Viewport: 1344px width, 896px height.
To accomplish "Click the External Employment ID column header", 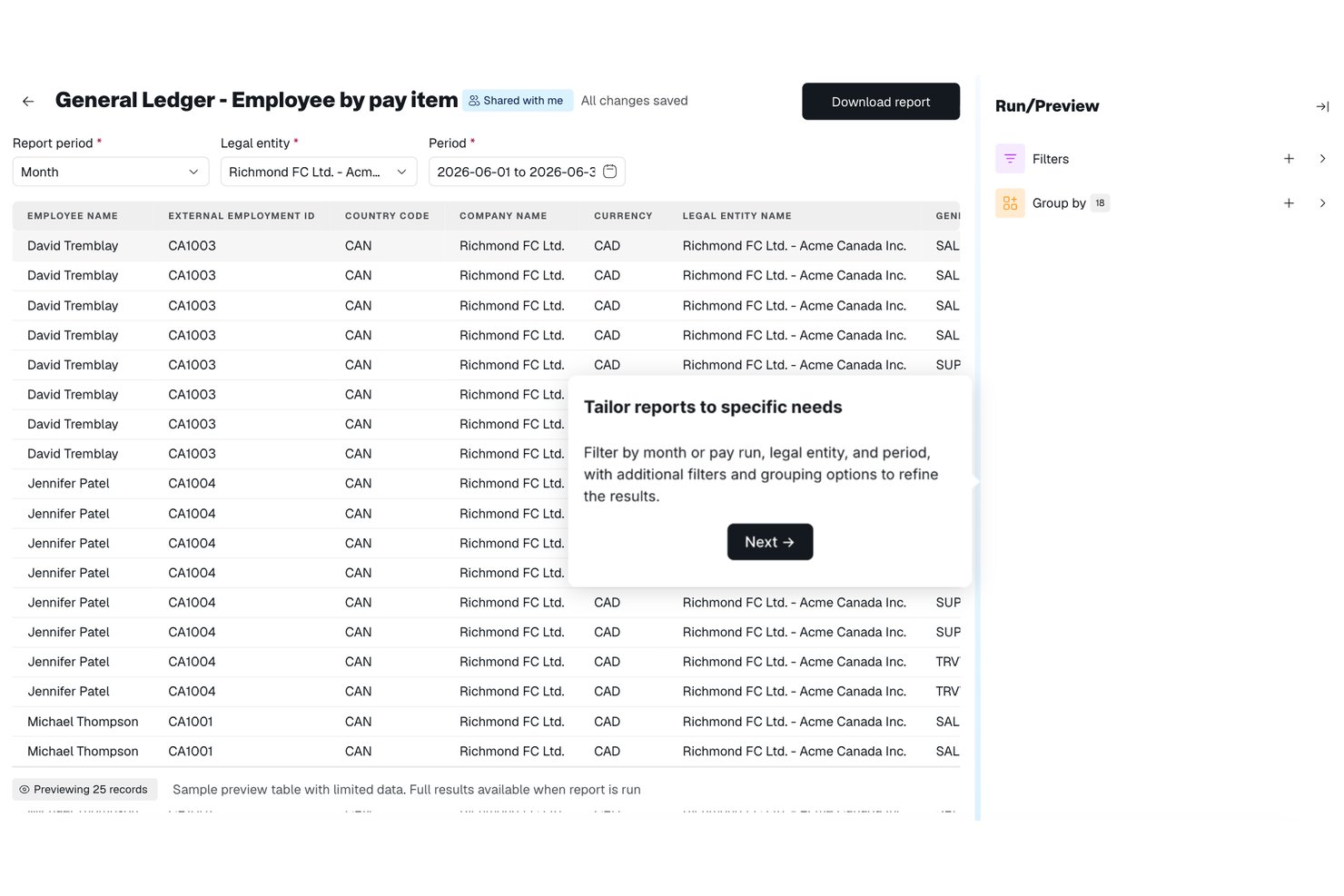I will coord(242,216).
